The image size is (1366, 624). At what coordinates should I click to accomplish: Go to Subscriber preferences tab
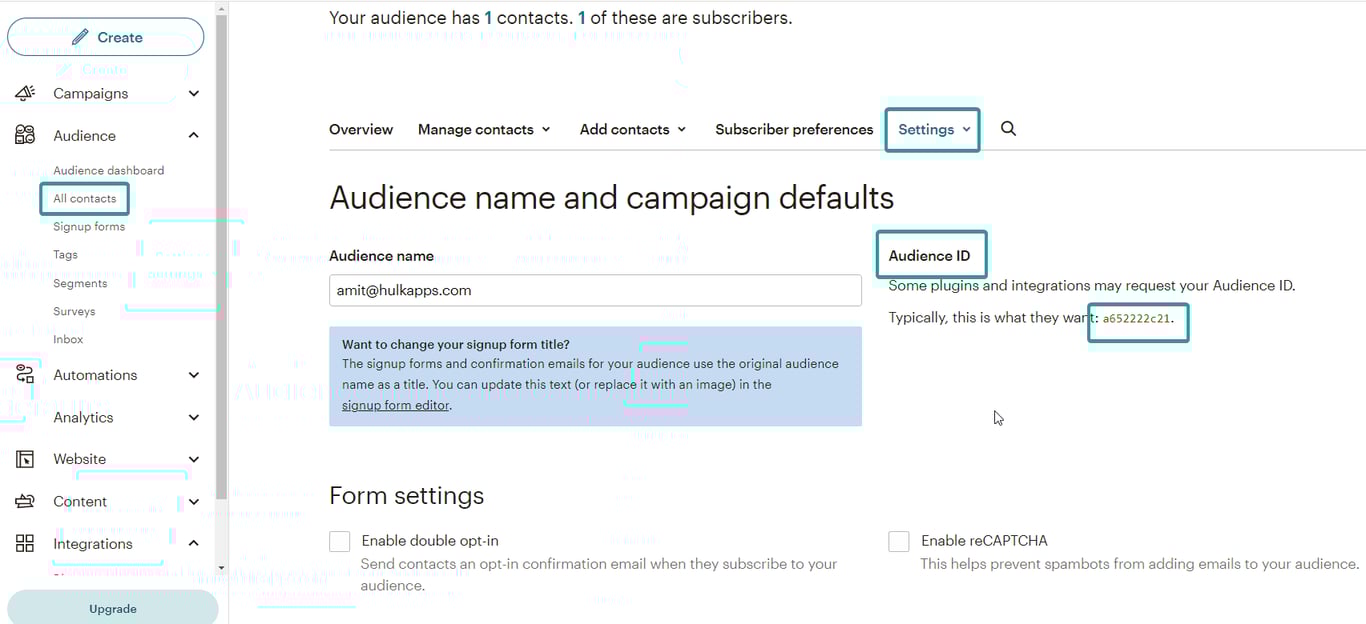(x=794, y=130)
